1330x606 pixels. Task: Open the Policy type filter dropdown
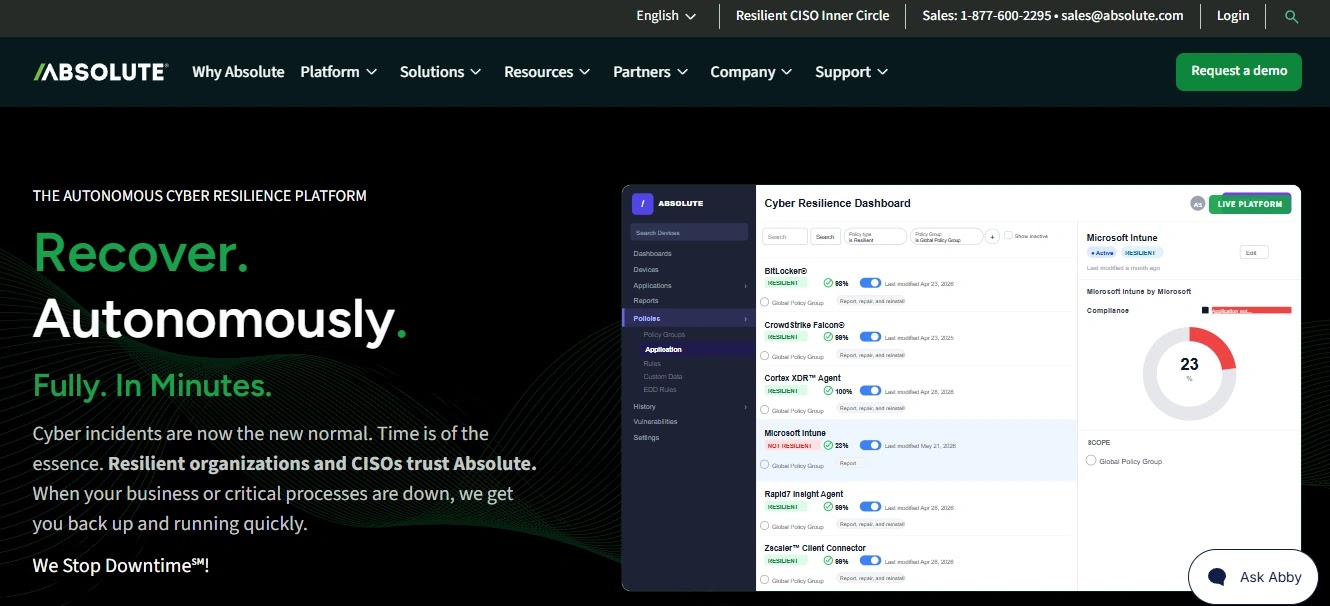tap(876, 237)
